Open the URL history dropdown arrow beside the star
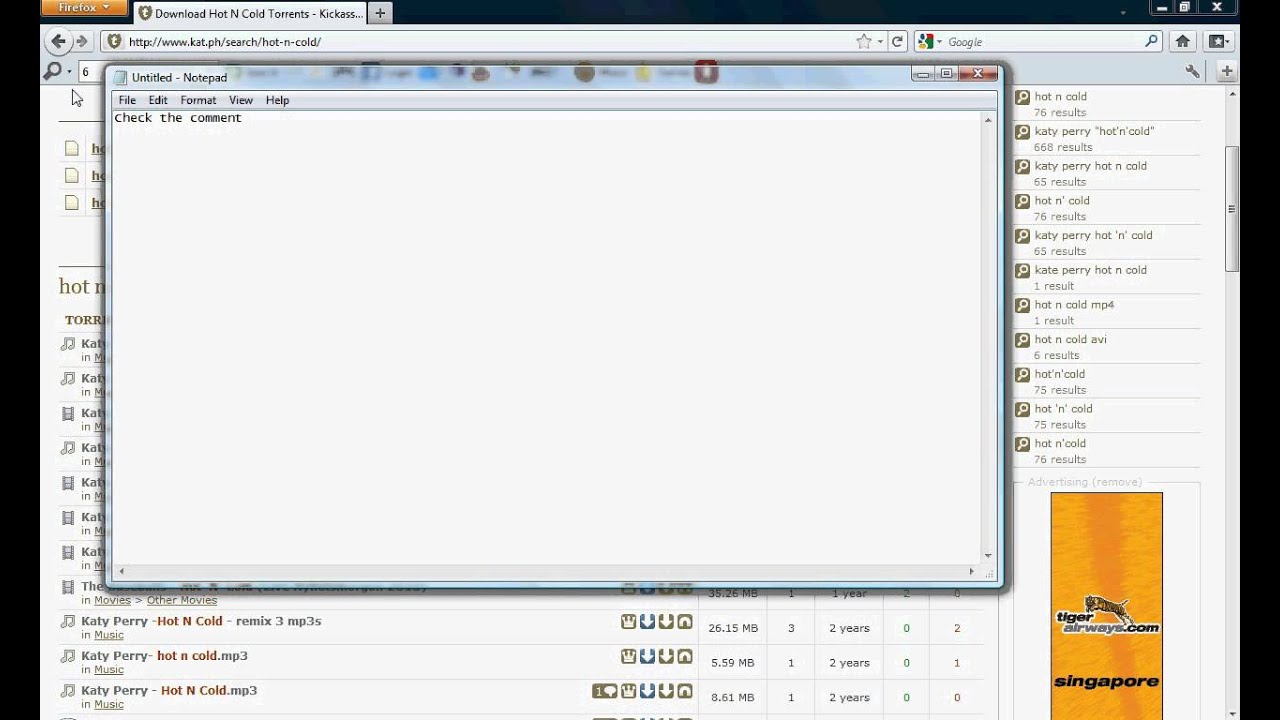The height and width of the screenshot is (720, 1280). (880, 42)
